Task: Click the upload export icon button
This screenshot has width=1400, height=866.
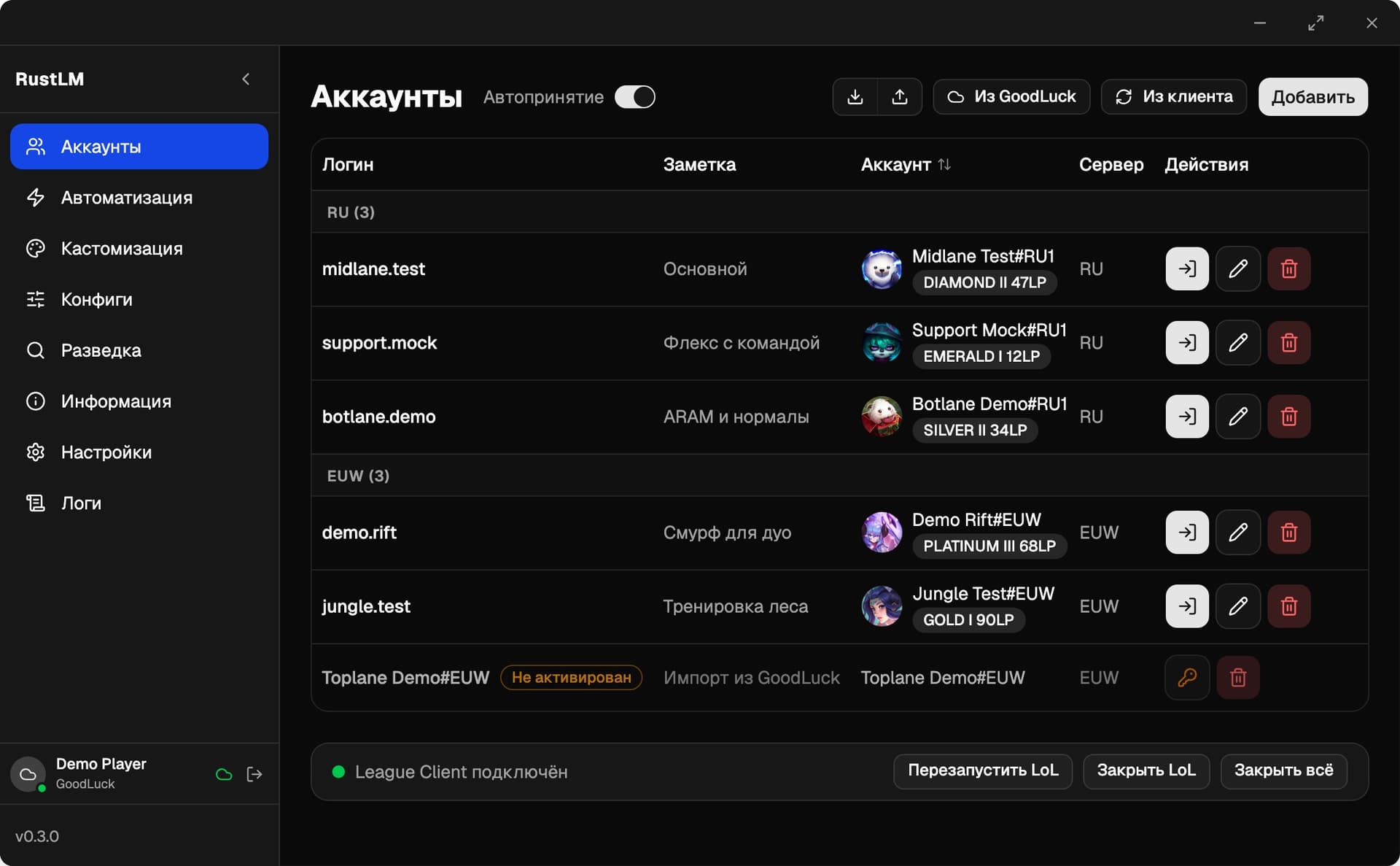Action: (x=900, y=97)
